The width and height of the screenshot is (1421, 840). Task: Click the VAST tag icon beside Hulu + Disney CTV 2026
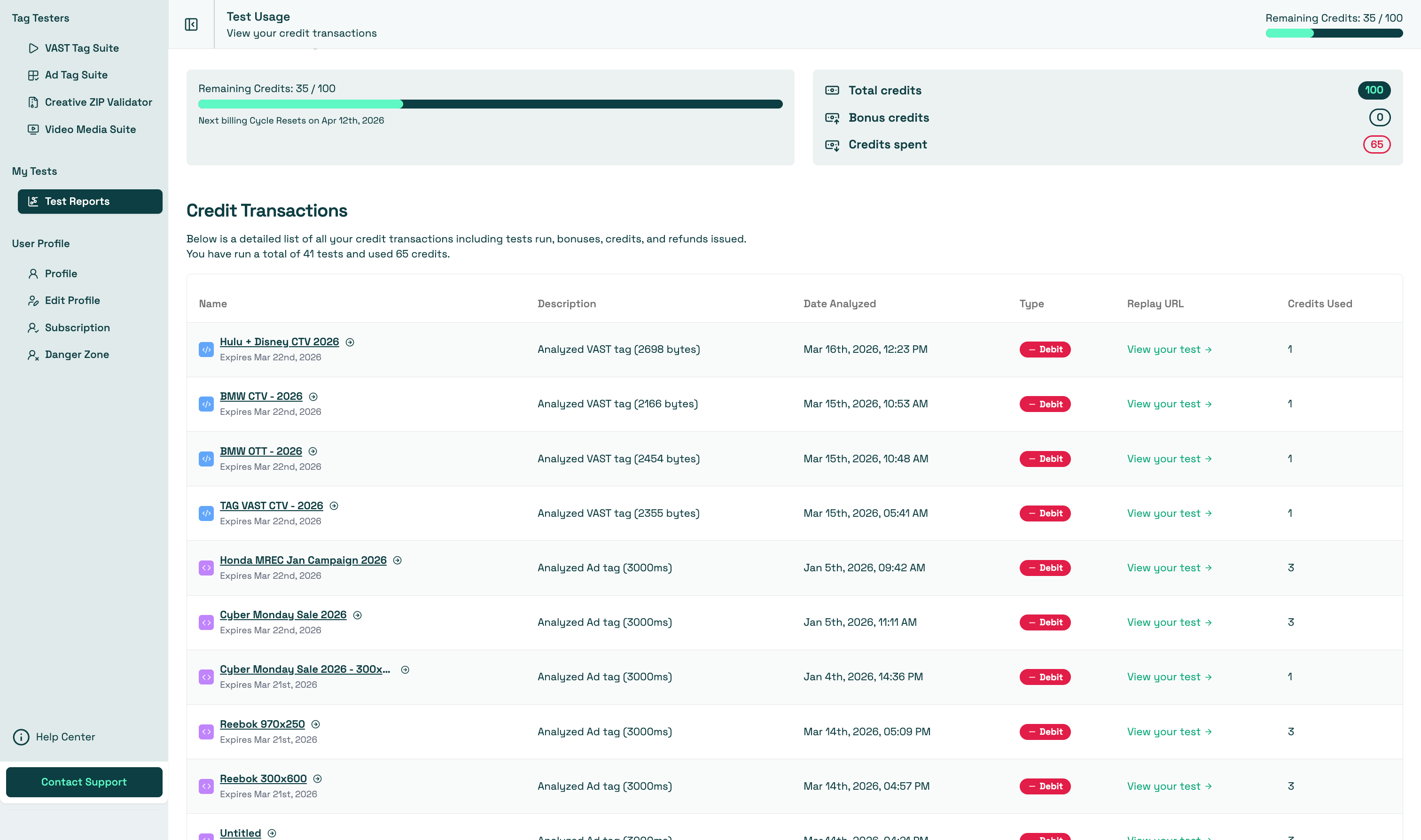click(206, 349)
